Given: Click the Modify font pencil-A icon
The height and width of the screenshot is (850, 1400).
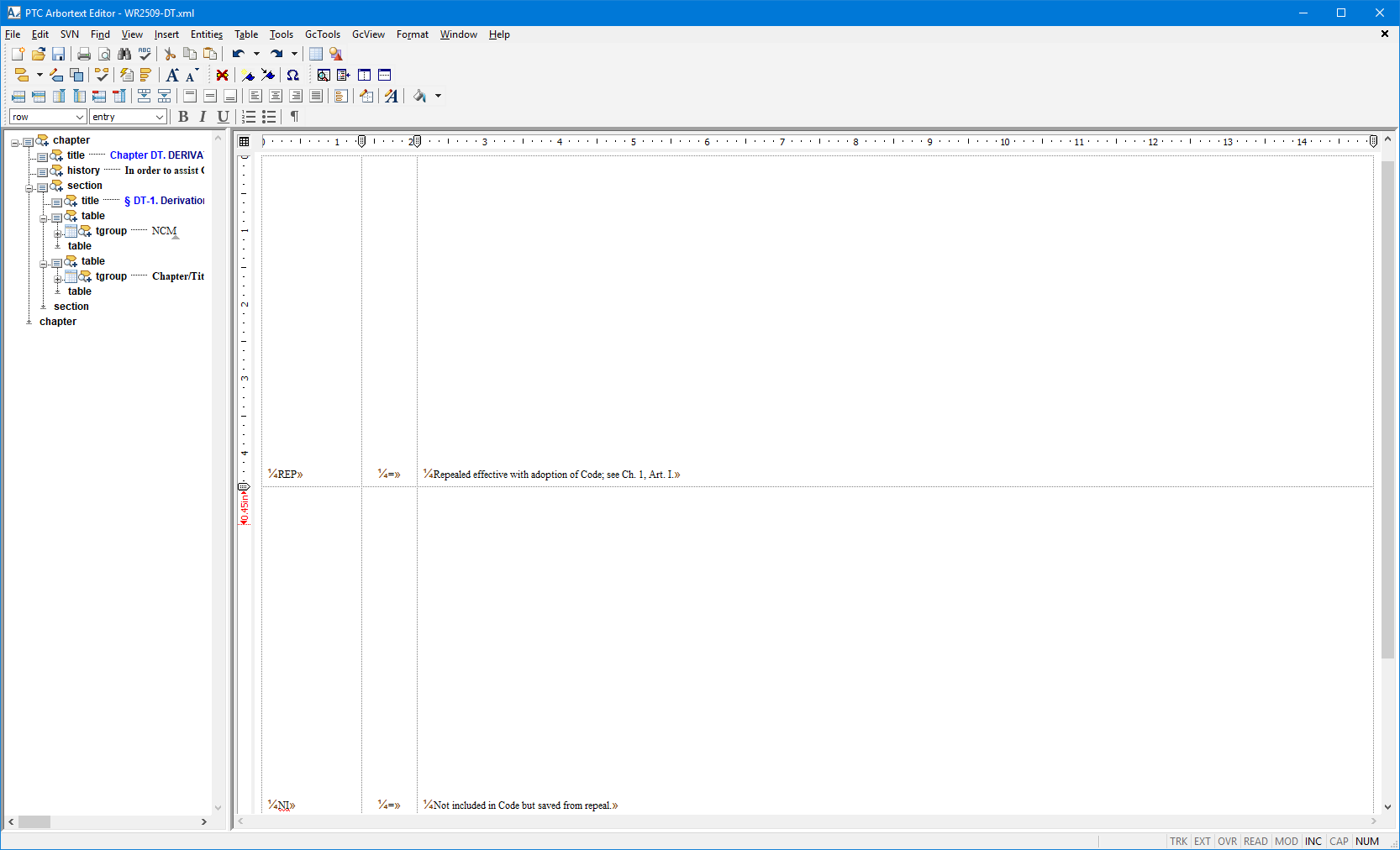Looking at the screenshot, I should 392,96.
